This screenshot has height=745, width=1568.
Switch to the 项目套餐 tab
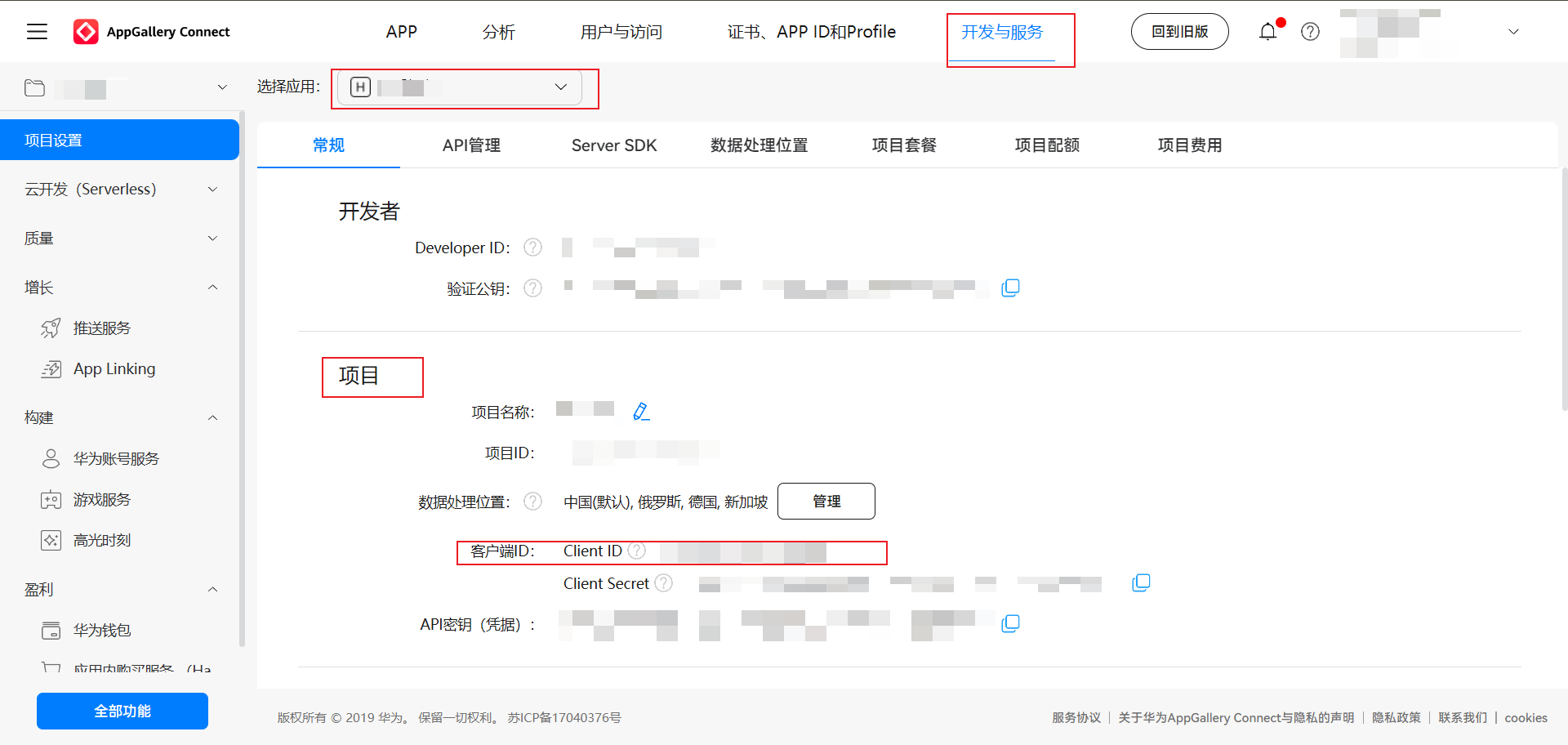coord(904,145)
